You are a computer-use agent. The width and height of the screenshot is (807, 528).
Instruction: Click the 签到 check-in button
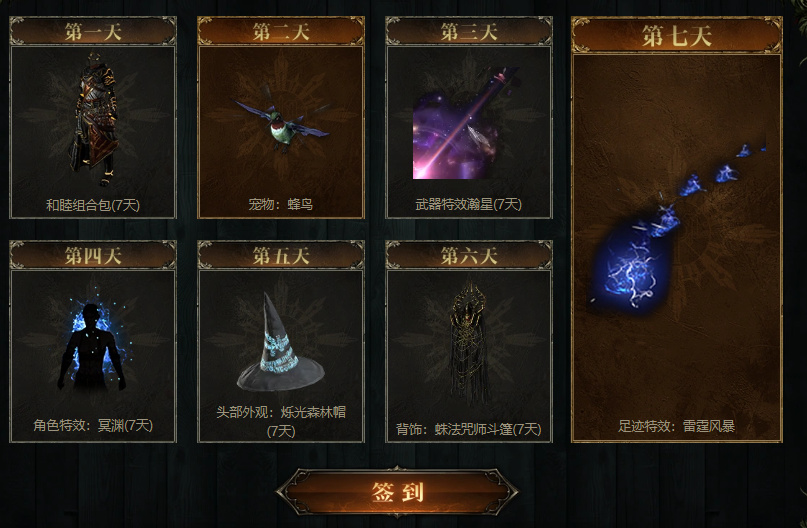point(397,492)
